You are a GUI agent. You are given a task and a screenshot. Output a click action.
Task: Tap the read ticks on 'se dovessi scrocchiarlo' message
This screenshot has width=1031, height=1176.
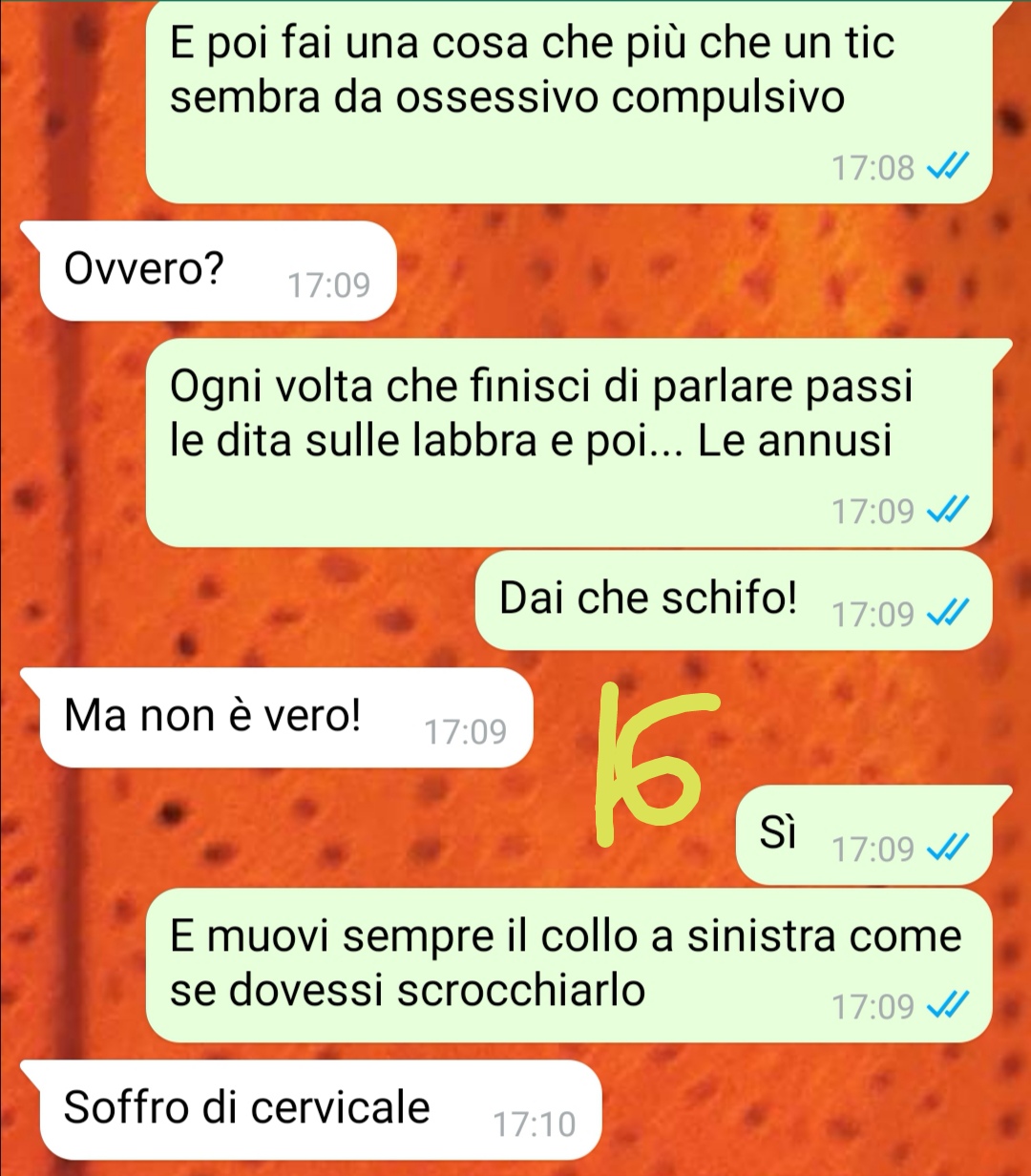click(949, 1006)
